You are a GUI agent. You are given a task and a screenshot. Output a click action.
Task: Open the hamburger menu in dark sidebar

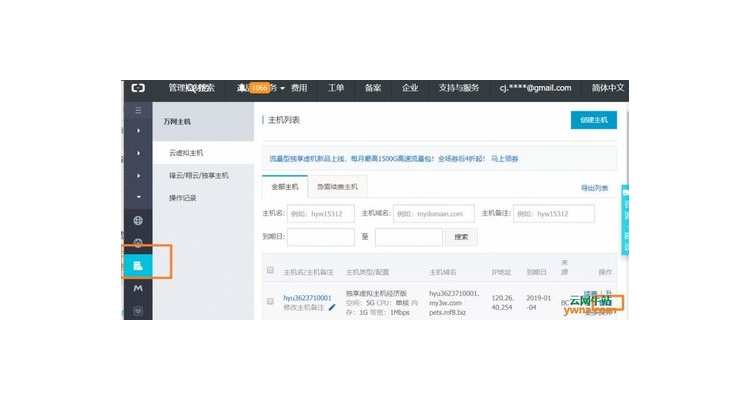138,111
